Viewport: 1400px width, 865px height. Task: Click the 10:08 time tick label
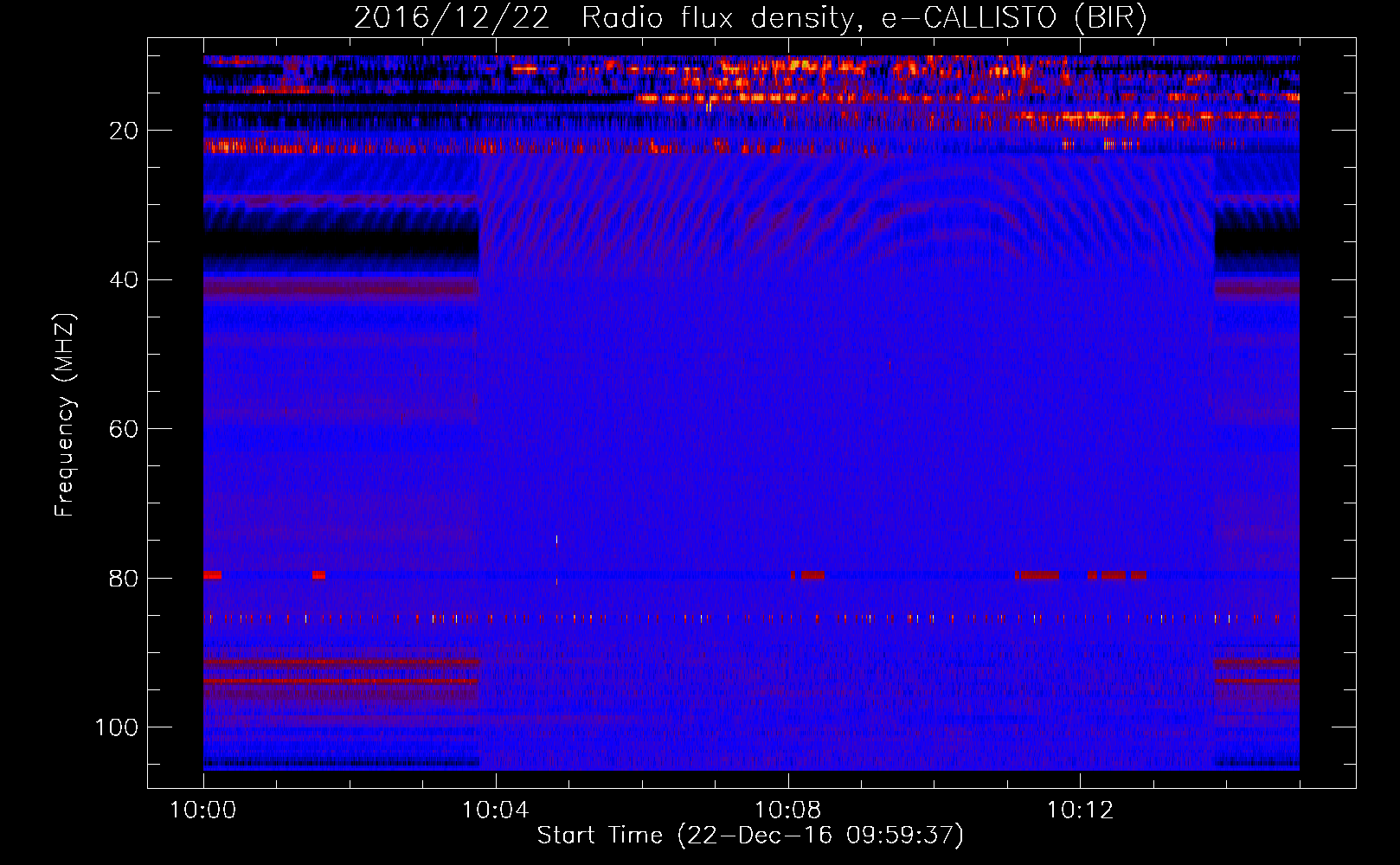787,811
